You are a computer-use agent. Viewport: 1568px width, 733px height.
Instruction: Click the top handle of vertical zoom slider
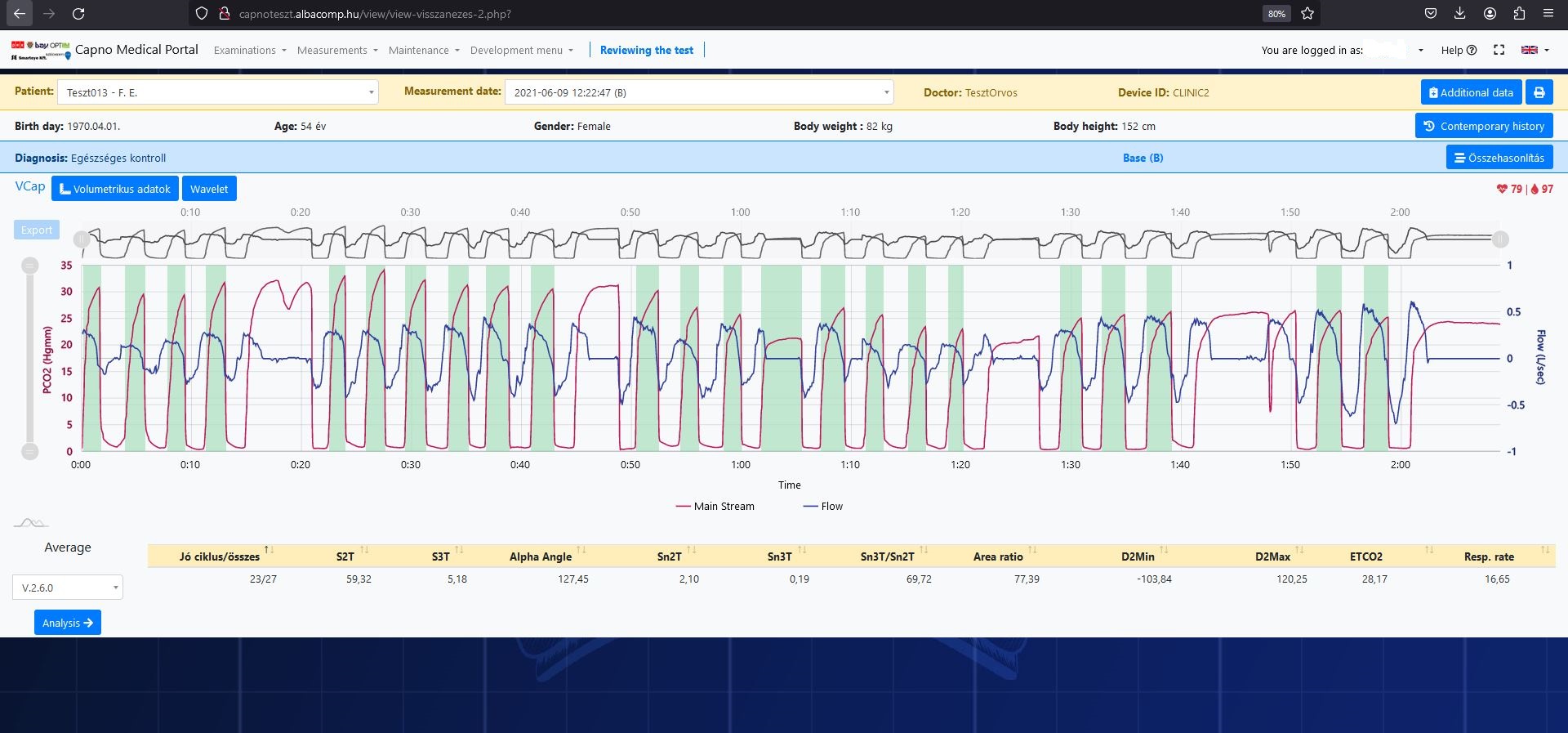(x=30, y=266)
